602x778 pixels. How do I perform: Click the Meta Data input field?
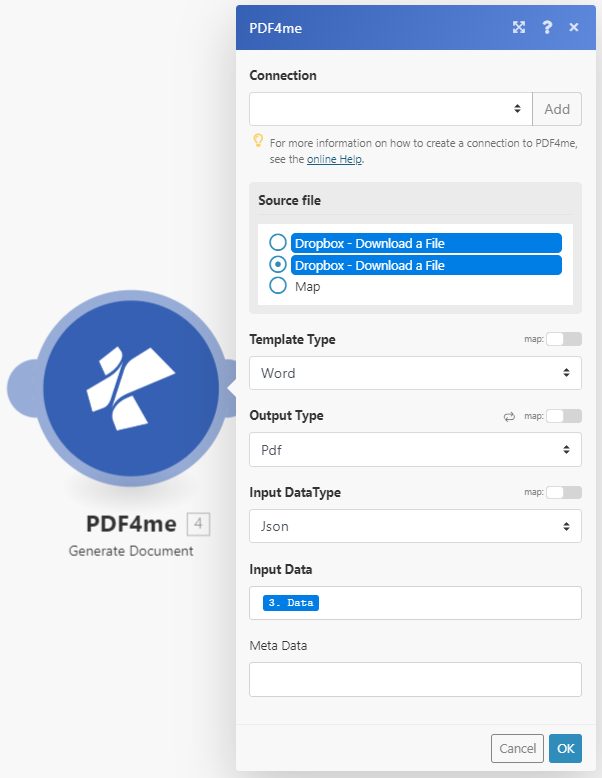click(414, 679)
